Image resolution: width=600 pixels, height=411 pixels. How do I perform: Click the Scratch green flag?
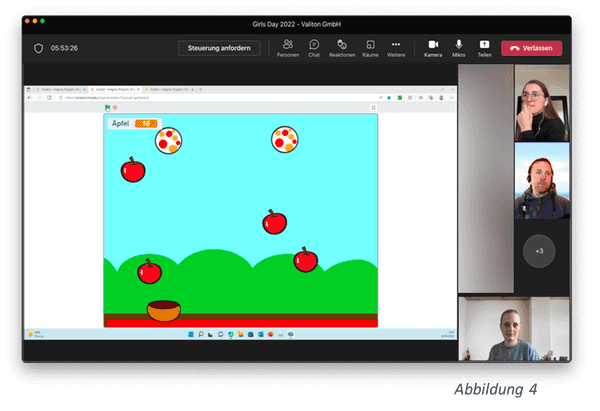(x=107, y=108)
